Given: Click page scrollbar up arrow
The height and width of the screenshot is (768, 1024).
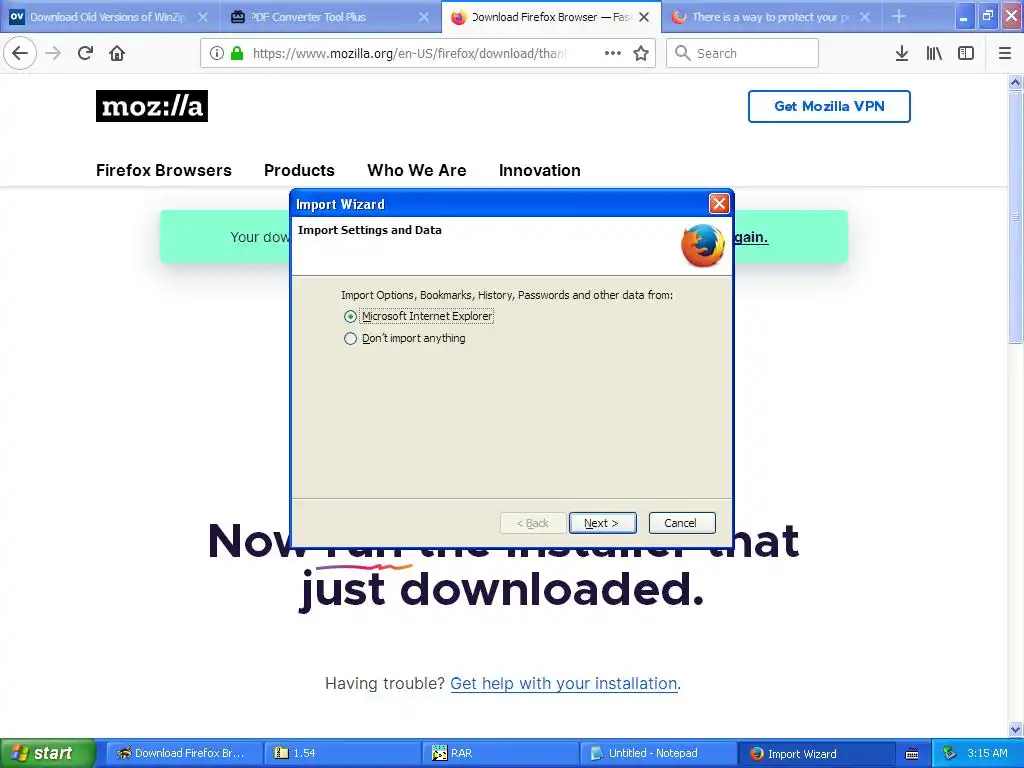Looking at the screenshot, I should (x=1016, y=82).
